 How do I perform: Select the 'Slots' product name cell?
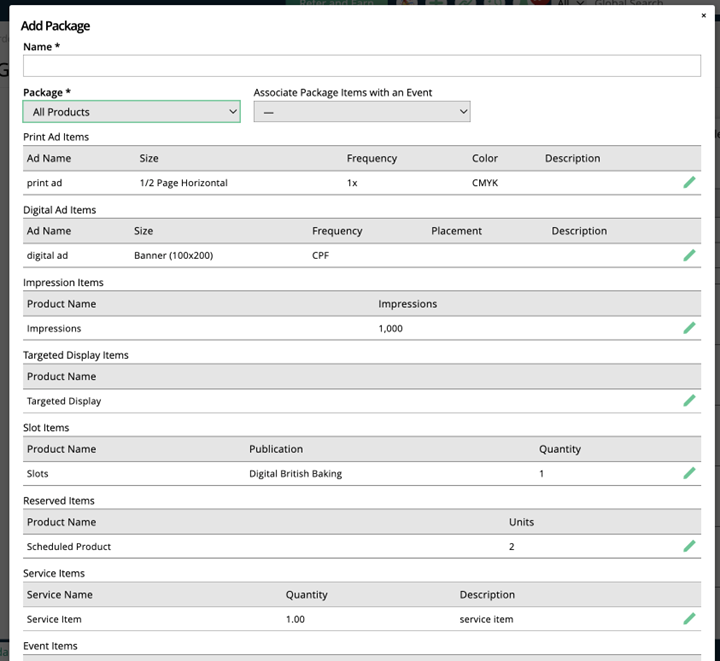click(37, 473)
